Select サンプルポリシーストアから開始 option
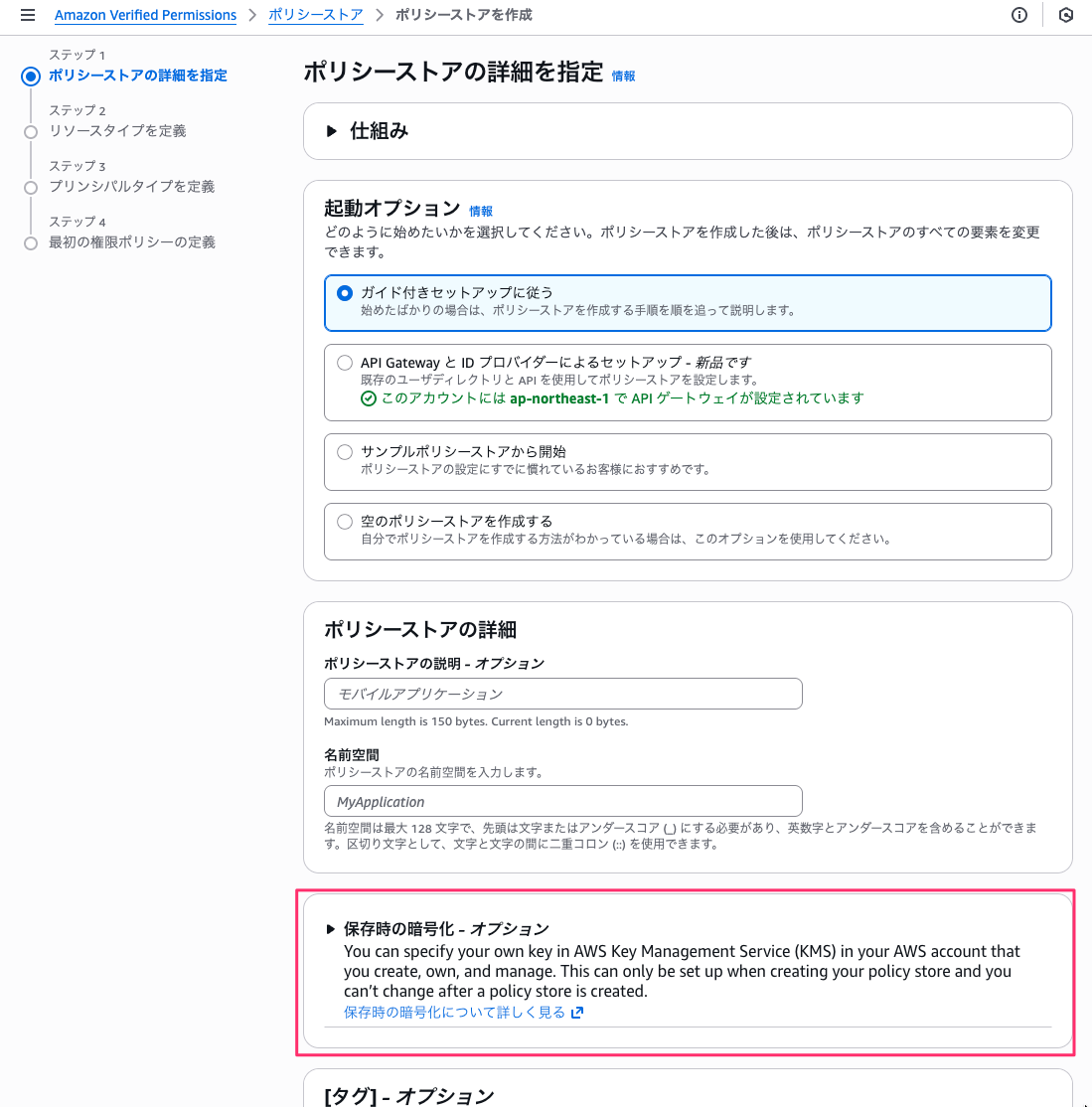This screenshot has height=1107, width=1092. tap(345, 451)
